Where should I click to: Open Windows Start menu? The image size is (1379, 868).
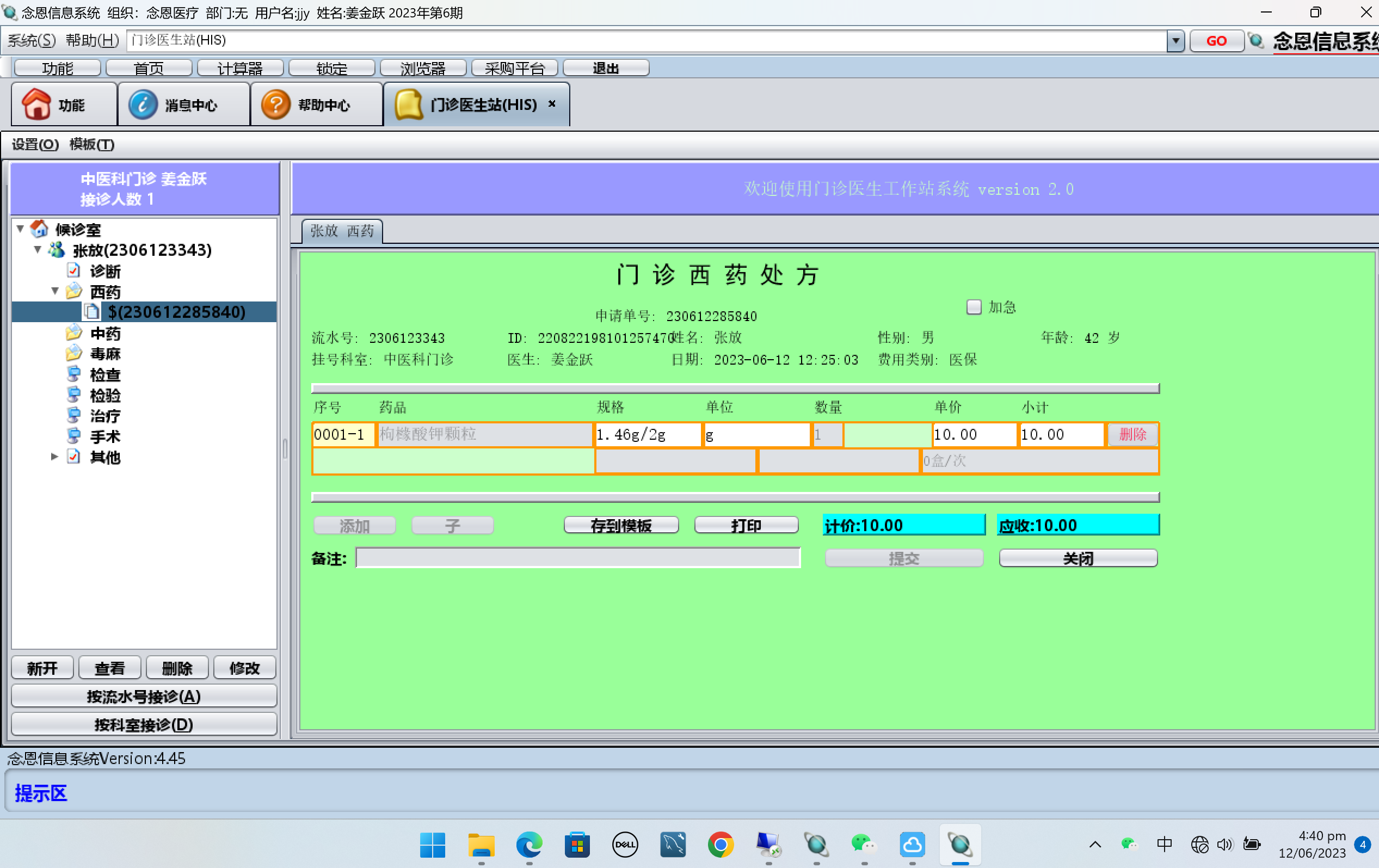pos(433,845)
